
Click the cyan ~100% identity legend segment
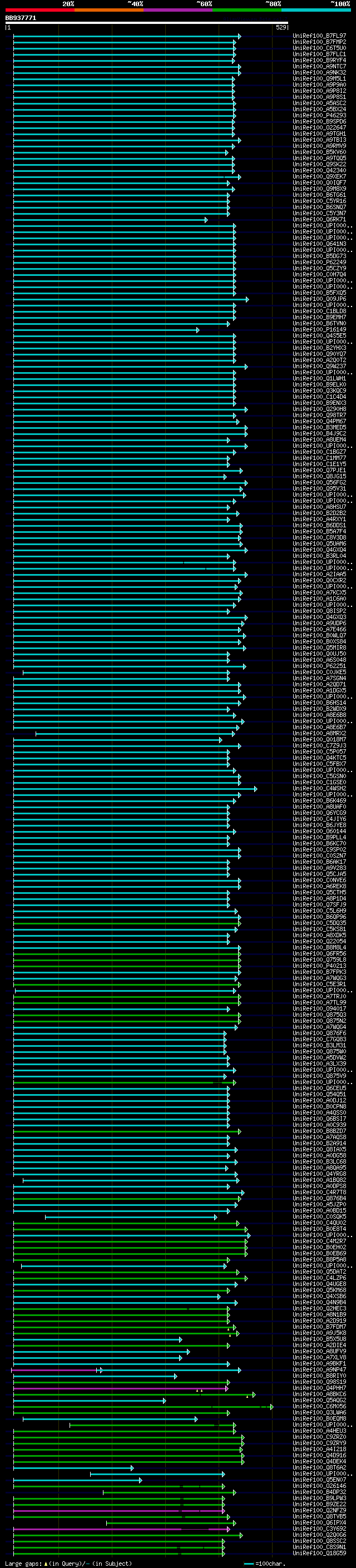[x=316, y=10]
